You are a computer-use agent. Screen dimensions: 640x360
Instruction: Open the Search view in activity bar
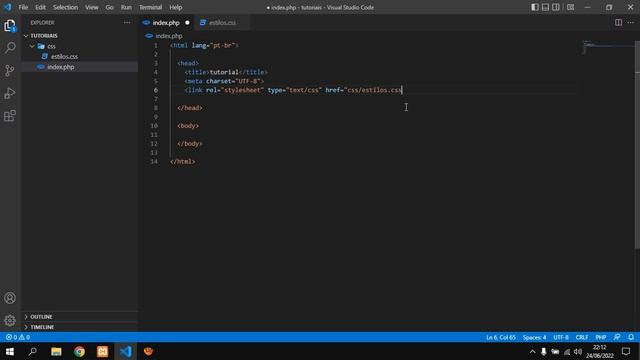[10, 48]
